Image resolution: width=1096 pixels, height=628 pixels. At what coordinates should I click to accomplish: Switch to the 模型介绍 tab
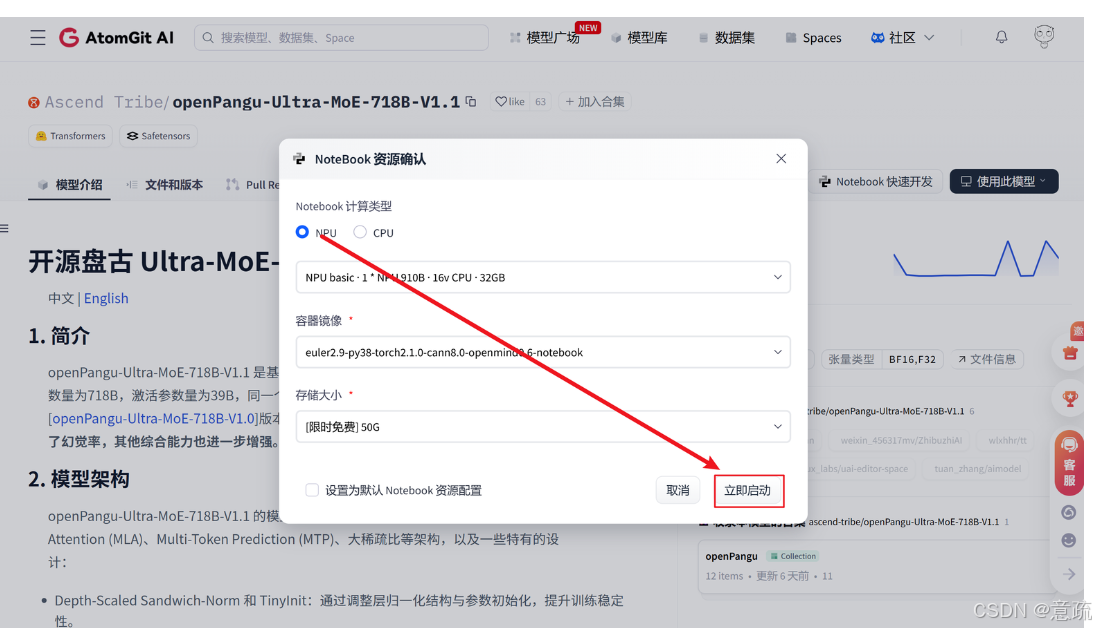click(70, 185)
